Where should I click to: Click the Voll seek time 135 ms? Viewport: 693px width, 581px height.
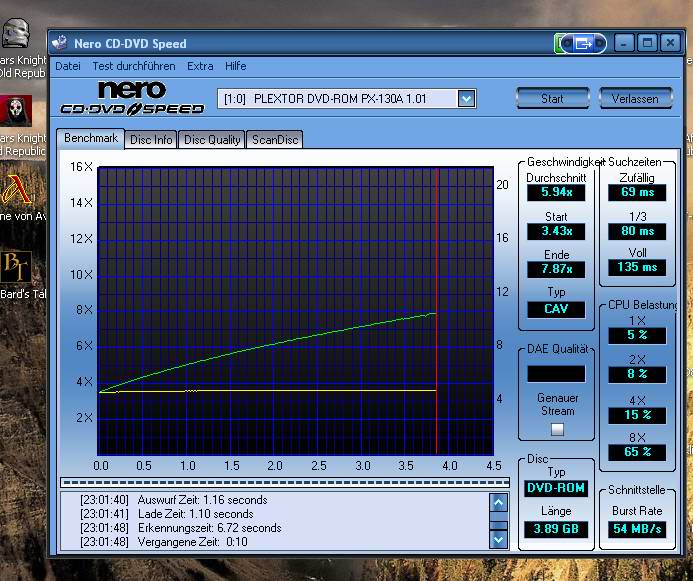pos(637,267)
